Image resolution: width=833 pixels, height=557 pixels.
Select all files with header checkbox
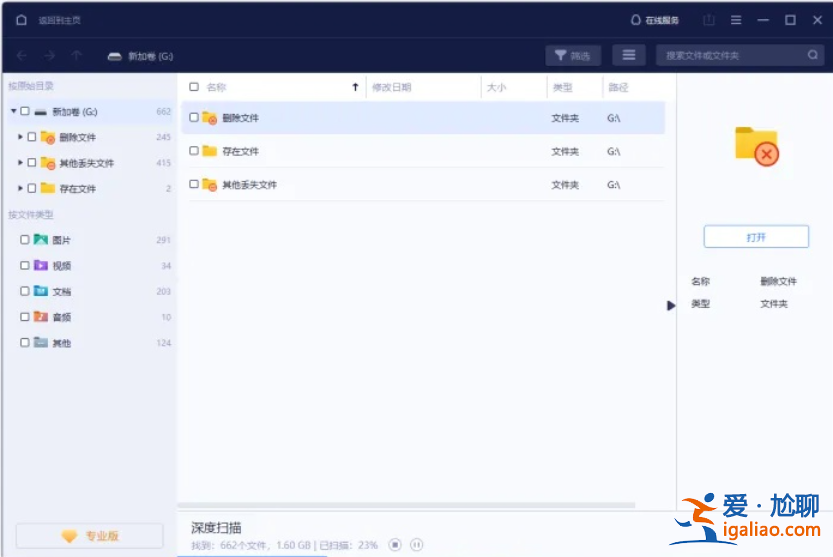[x=194, y=87]
